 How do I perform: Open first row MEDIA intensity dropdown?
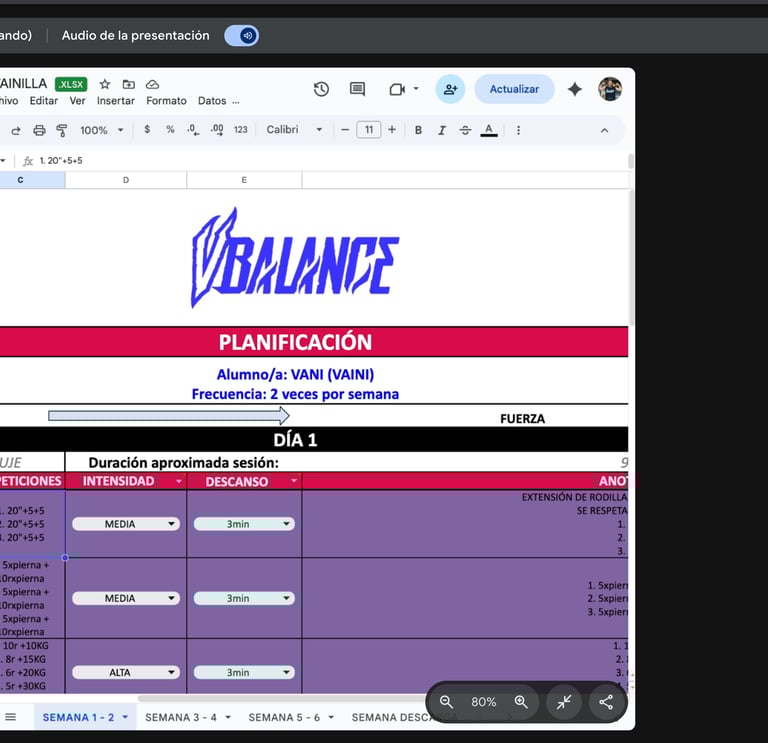(x=126, y=524)
